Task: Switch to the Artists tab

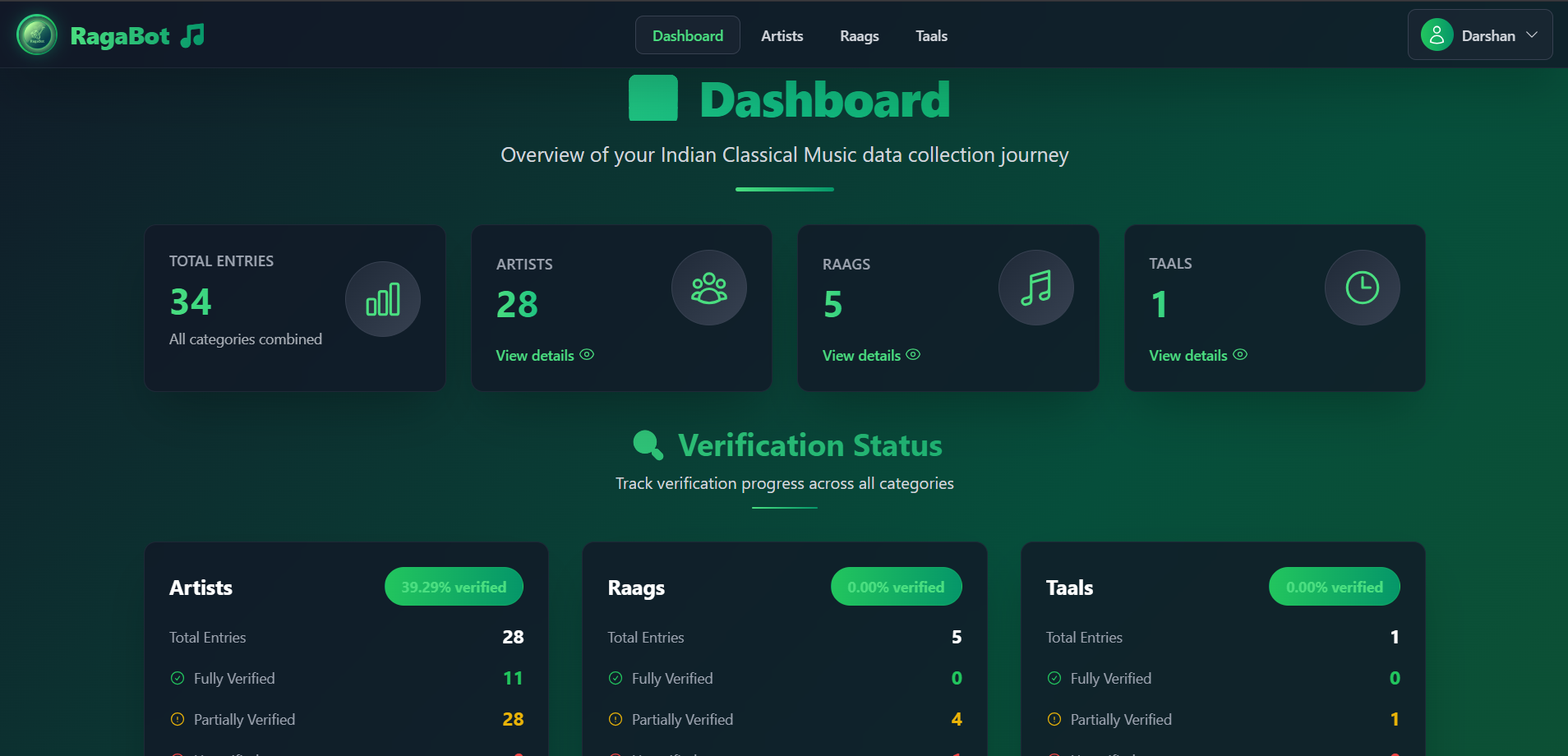Action: (782, 35)
